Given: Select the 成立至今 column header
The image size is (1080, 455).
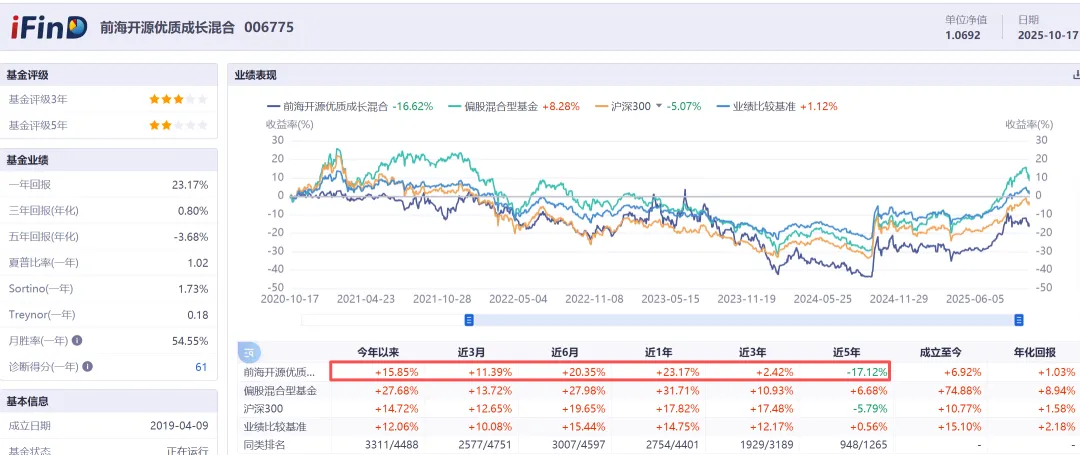Looking at the screenshot, I should tap(940, 352).
